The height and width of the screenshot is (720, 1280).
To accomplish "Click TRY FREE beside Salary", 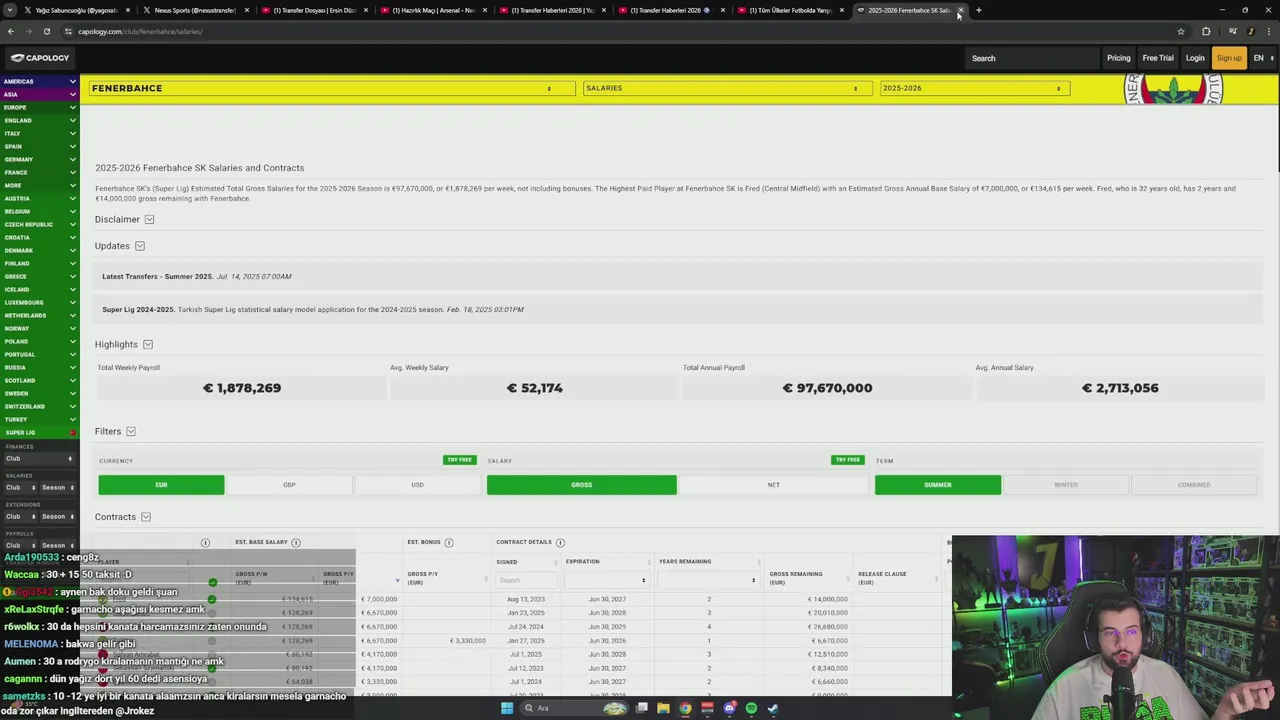I will [x=847, y=460].
